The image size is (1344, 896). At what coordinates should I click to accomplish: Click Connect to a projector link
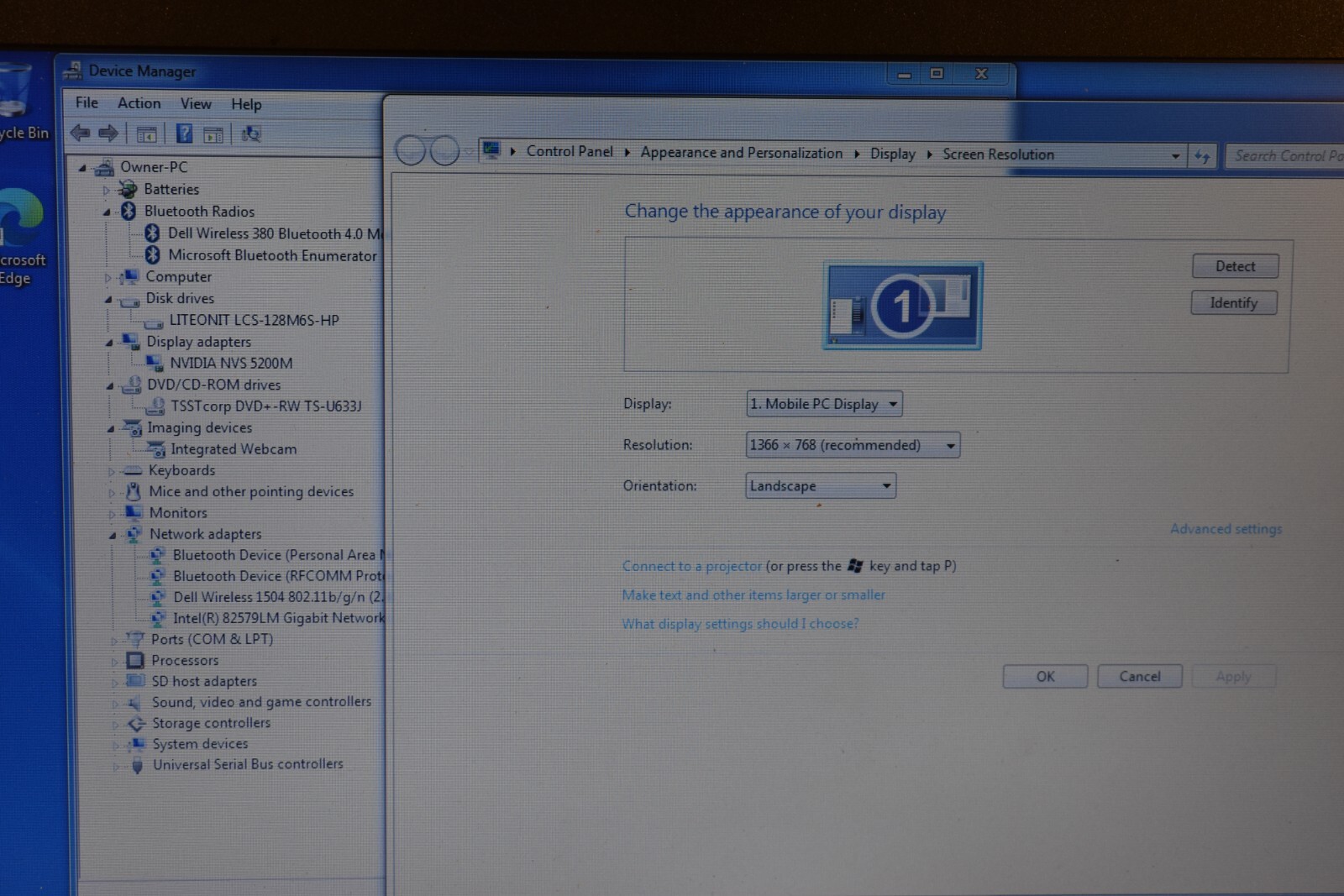pos(691,566)
